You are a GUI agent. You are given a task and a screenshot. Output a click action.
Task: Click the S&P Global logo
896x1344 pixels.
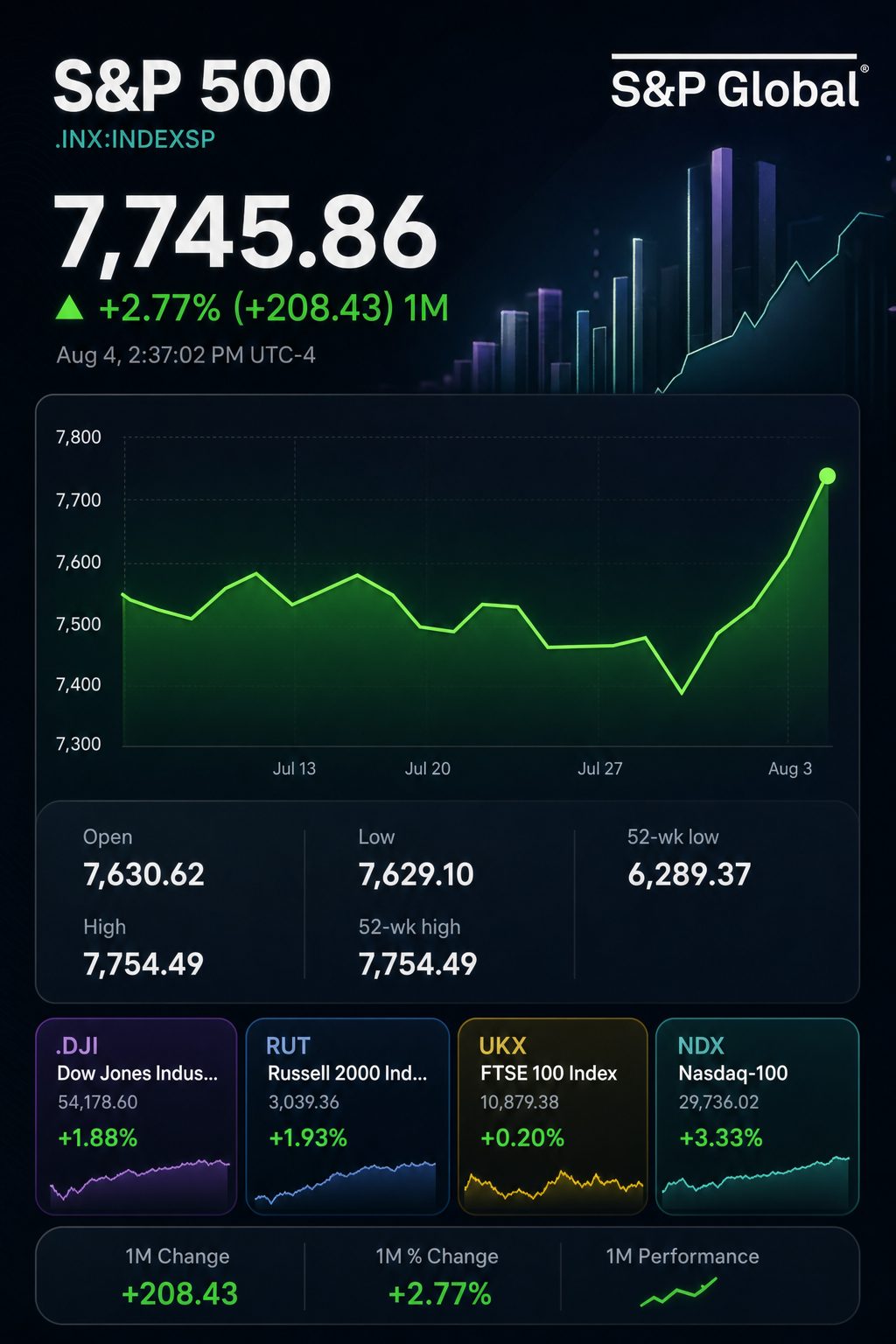click(x=739, y=82)
